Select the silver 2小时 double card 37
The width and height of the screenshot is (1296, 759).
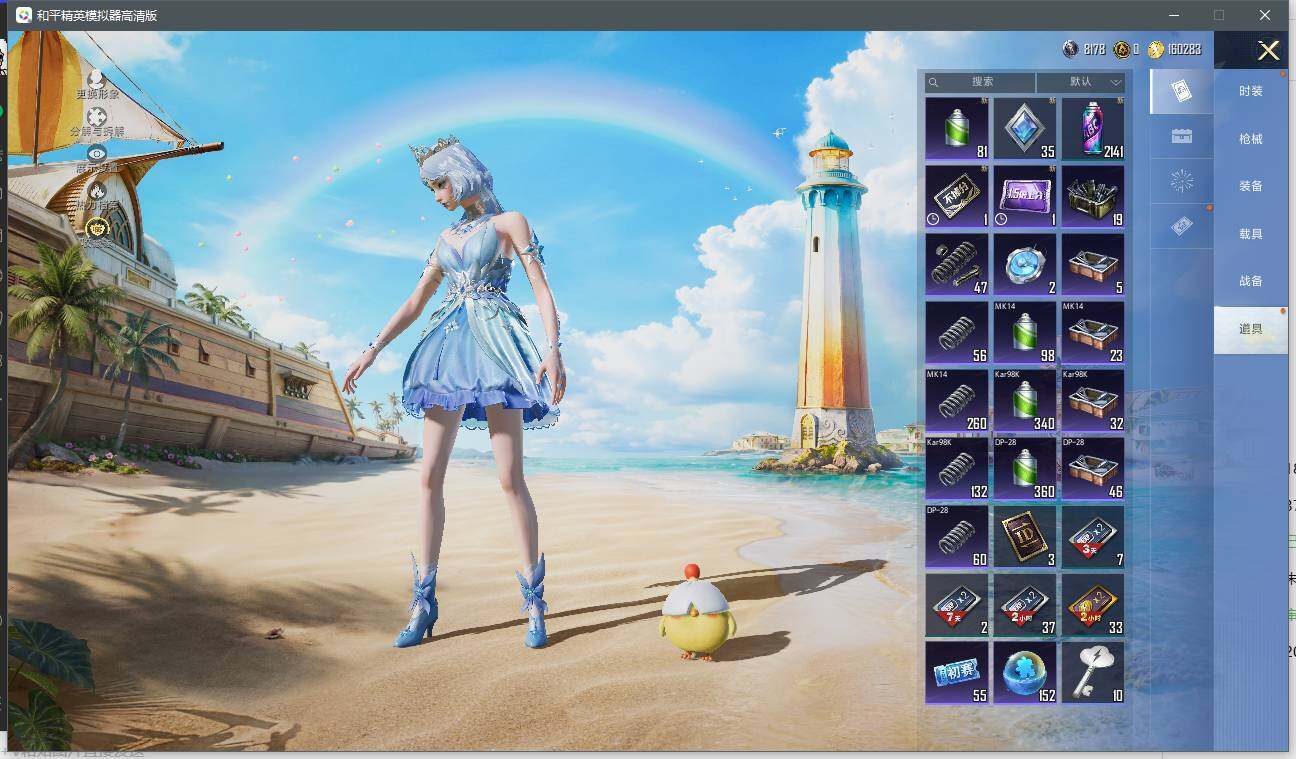click(x=1025, y=605)
